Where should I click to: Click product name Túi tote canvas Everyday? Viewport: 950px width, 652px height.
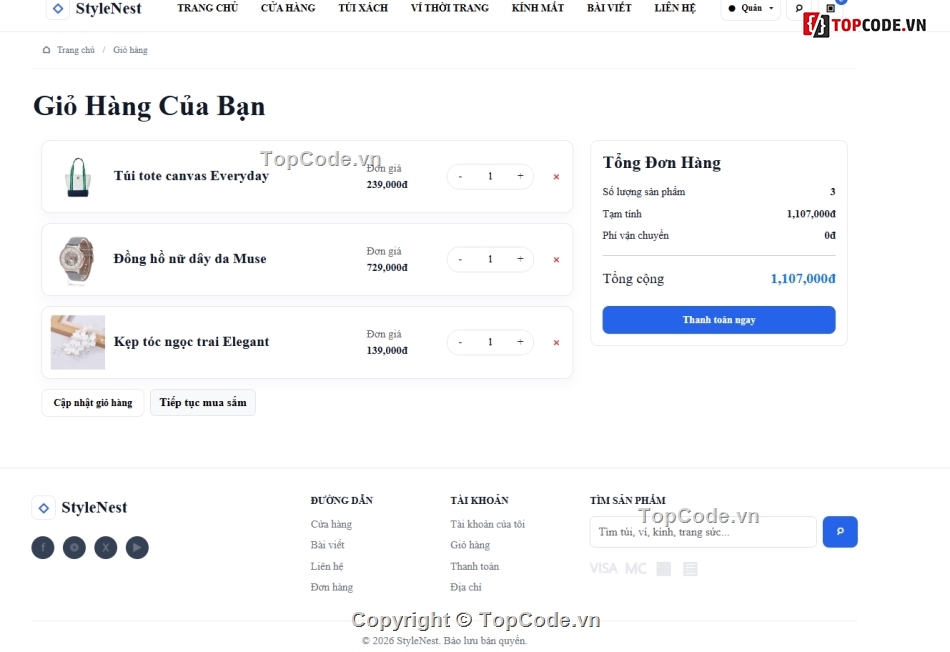[191, 176]
